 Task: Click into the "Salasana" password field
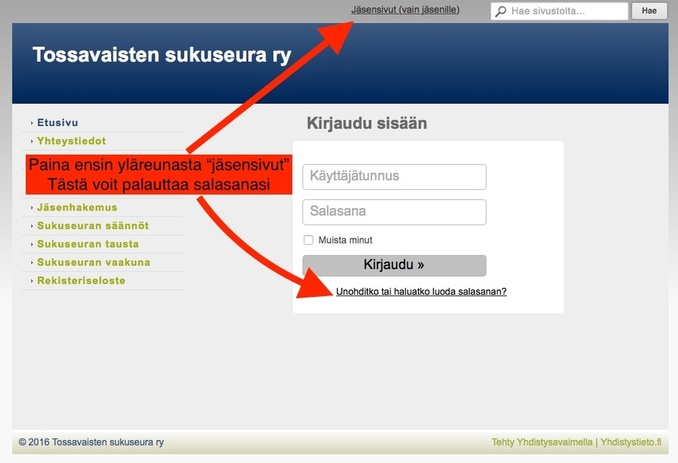tap(394, 212)
